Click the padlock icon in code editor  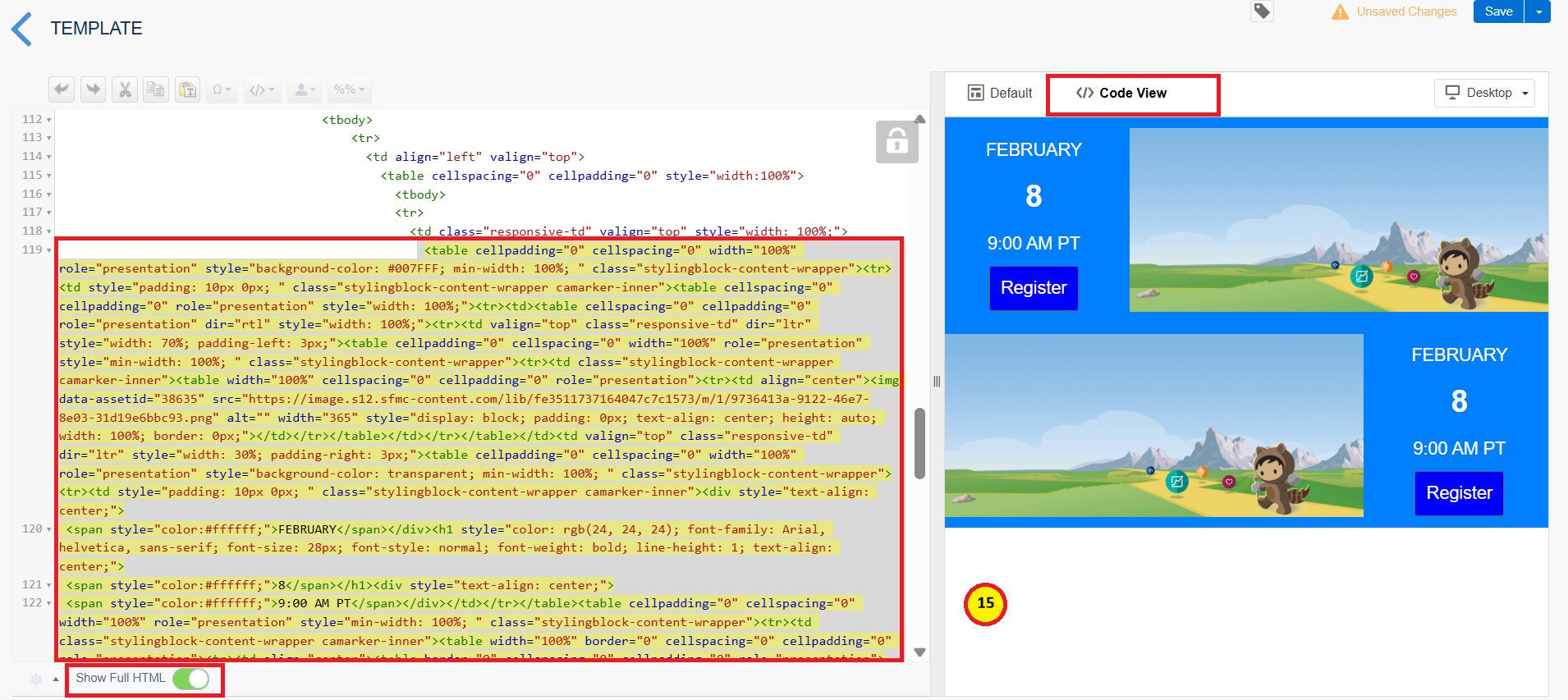pyautogui.click(x=896, y=142)
